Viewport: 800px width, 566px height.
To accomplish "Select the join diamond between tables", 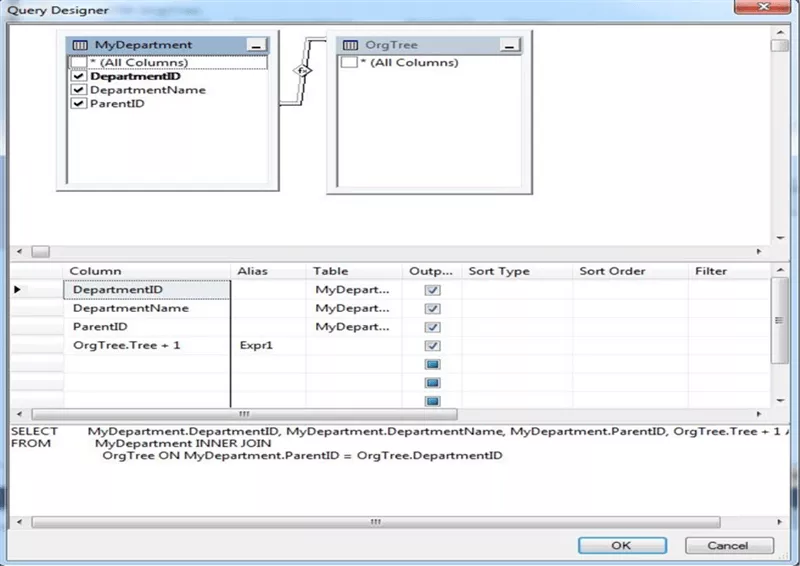I will coord(302,70).
